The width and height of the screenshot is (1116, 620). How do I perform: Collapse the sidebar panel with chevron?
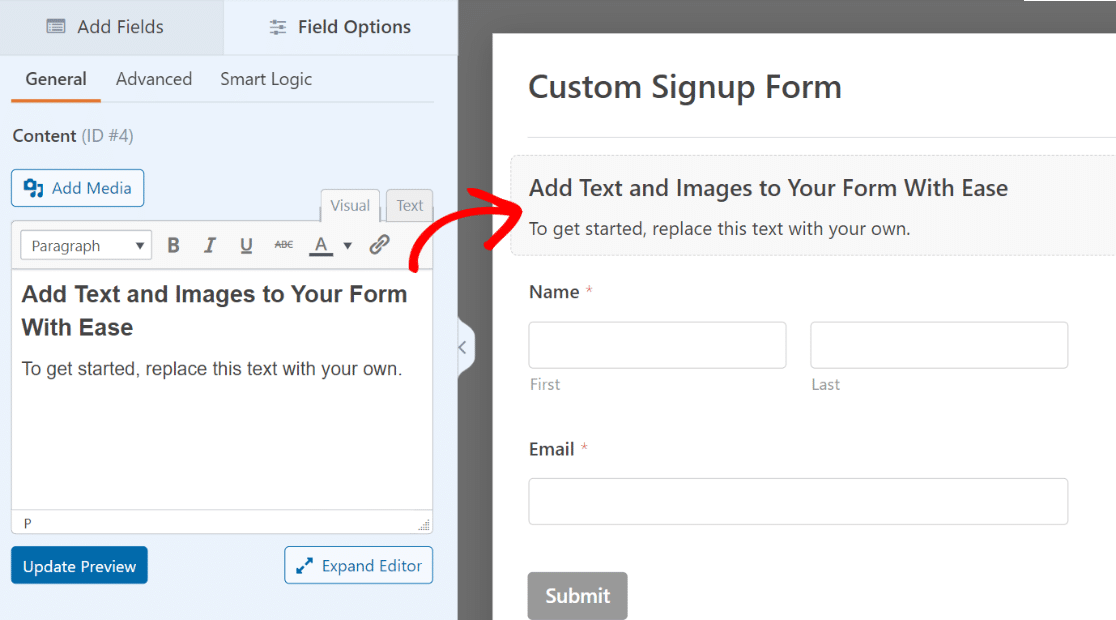point(462,347)
